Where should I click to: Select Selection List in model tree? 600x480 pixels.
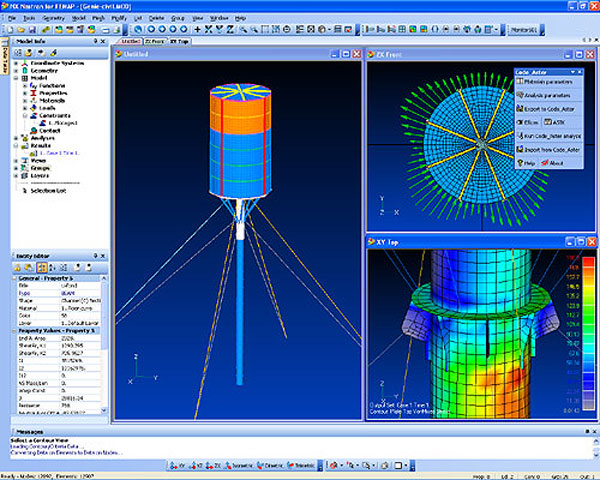point(46,189)
